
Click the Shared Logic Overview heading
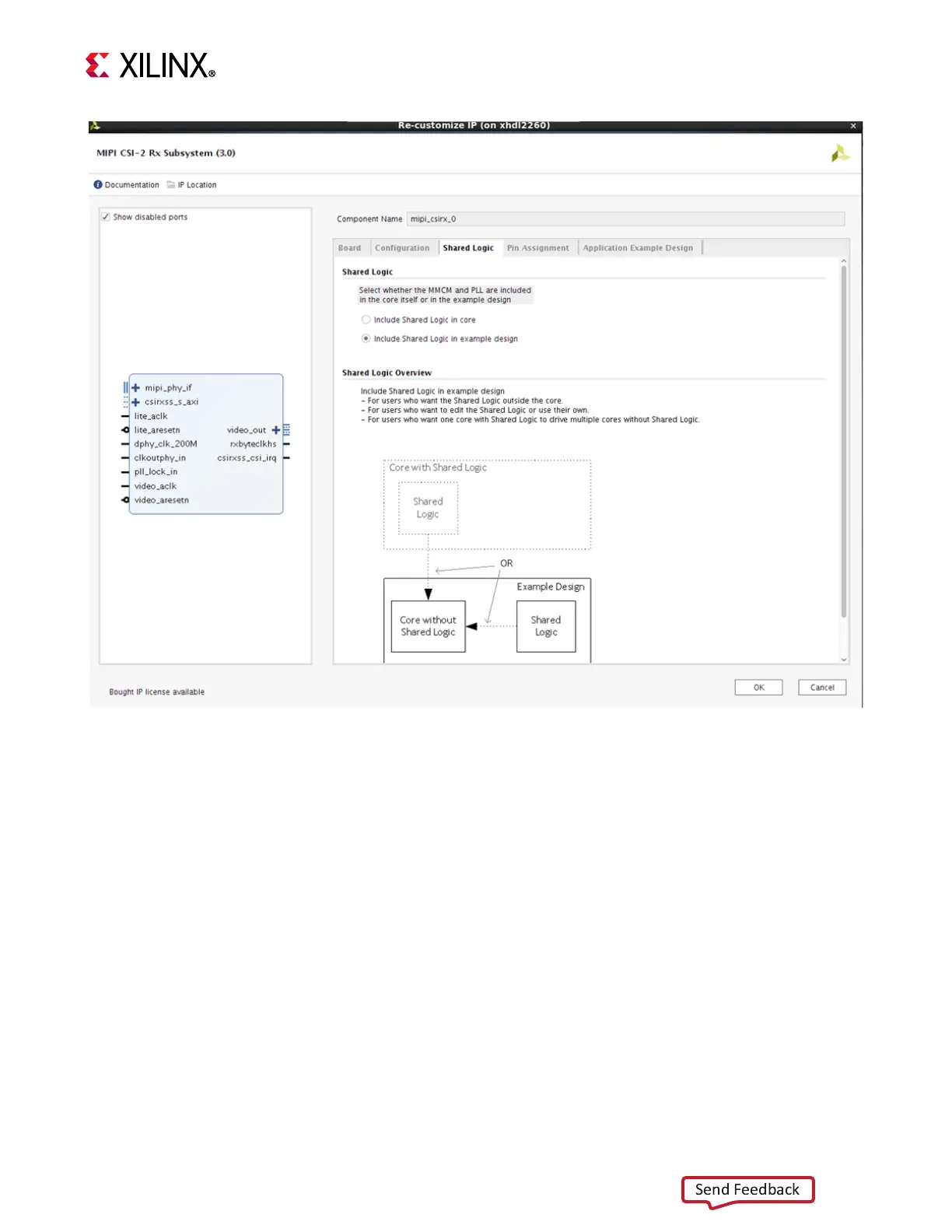pos(387,373)
